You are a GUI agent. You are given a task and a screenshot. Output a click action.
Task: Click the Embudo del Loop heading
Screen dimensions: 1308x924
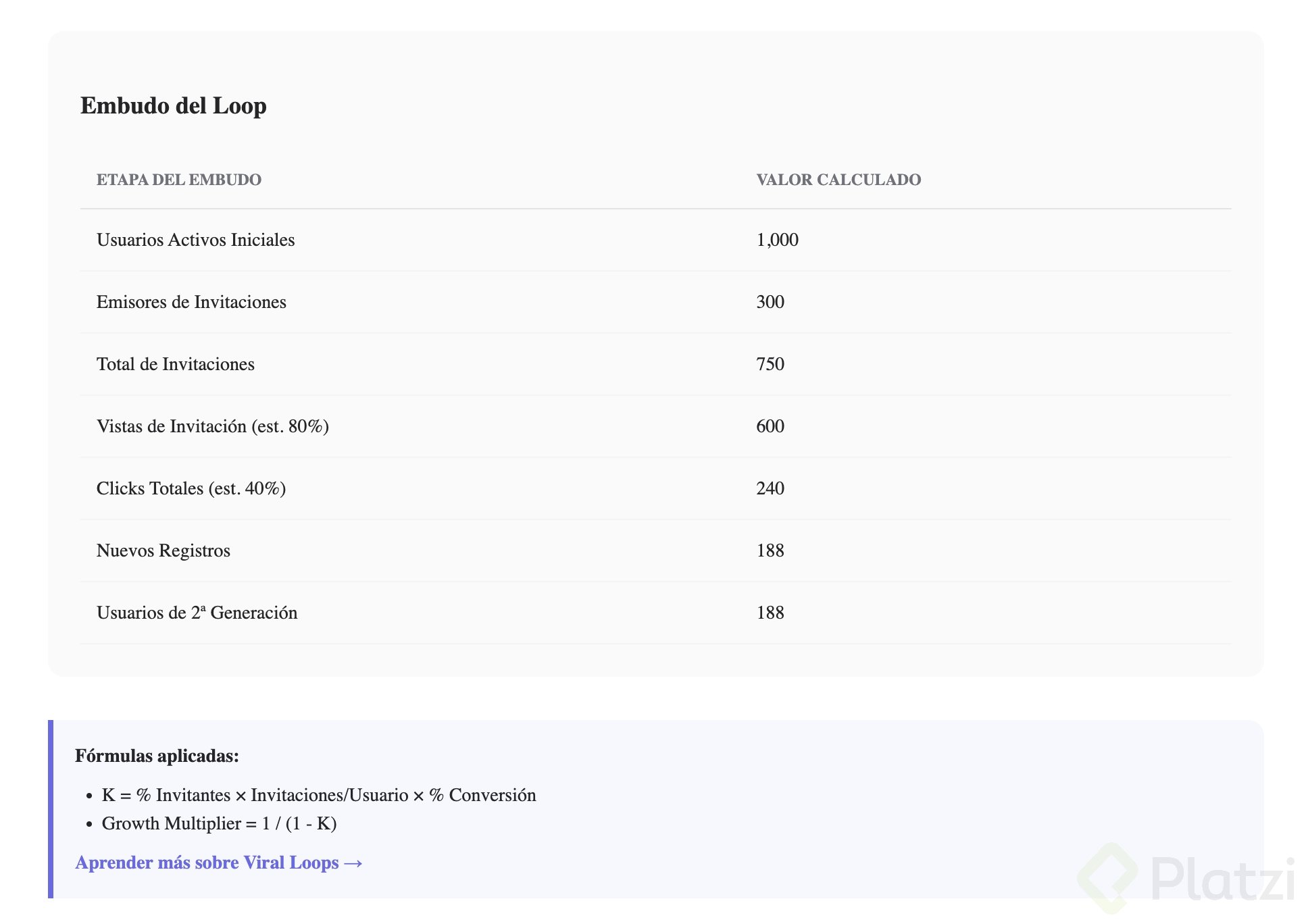(x=174, y=106)
